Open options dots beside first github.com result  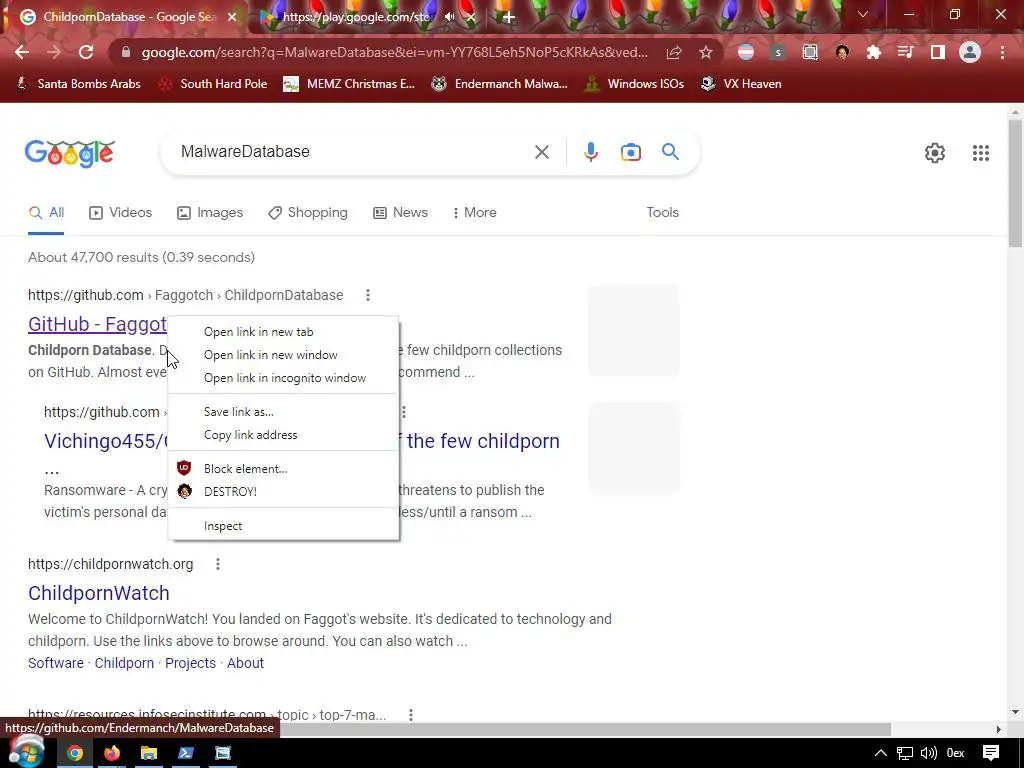(x=368, y=295)
